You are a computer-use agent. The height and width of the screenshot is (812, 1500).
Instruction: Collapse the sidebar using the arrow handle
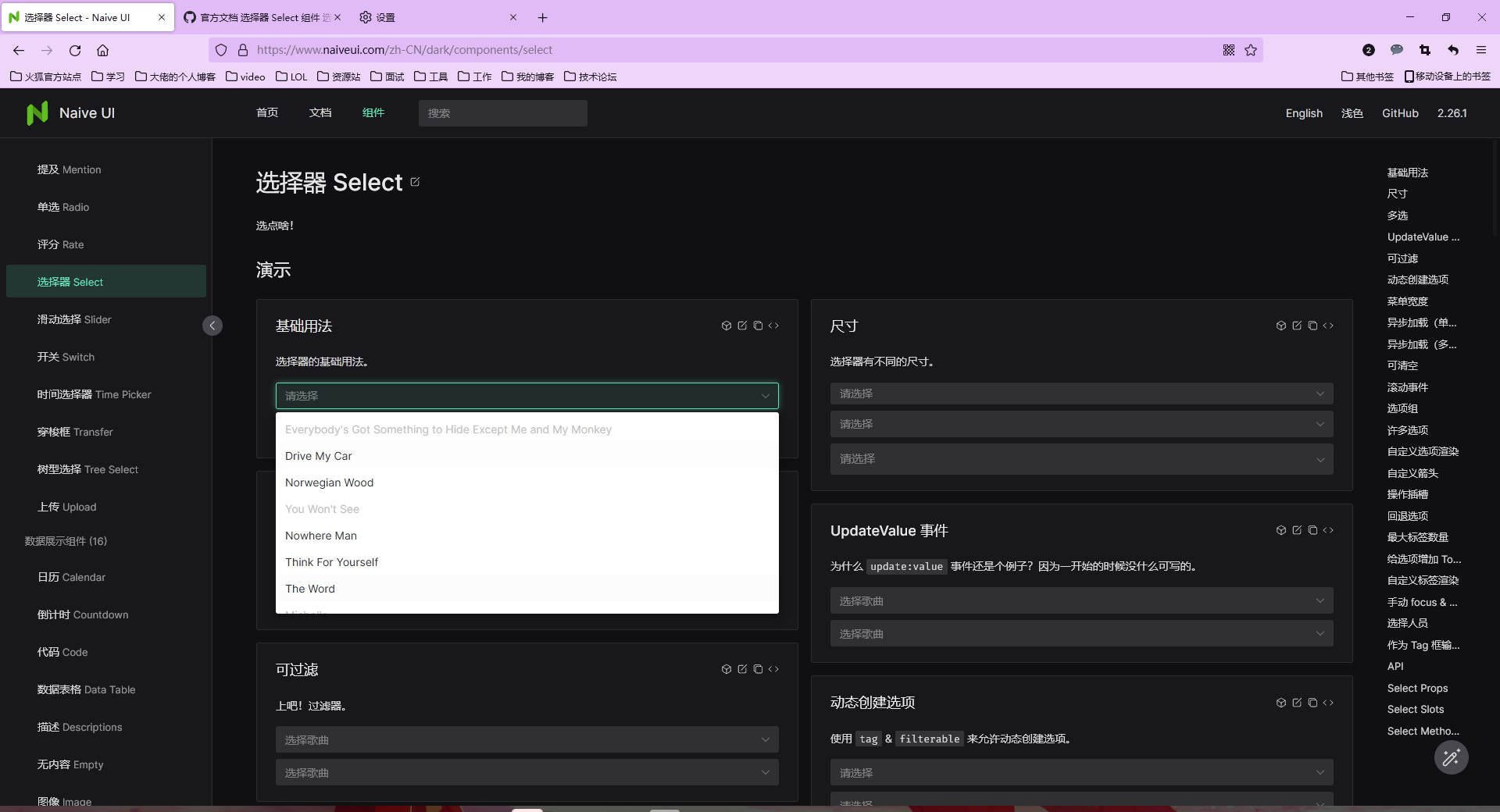pyautogui.click(x=212, y=326)
